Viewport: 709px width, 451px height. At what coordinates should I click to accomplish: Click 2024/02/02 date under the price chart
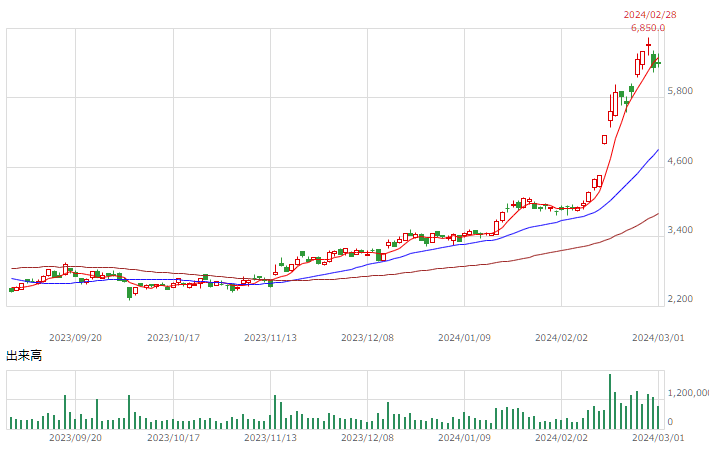(562, 338)
